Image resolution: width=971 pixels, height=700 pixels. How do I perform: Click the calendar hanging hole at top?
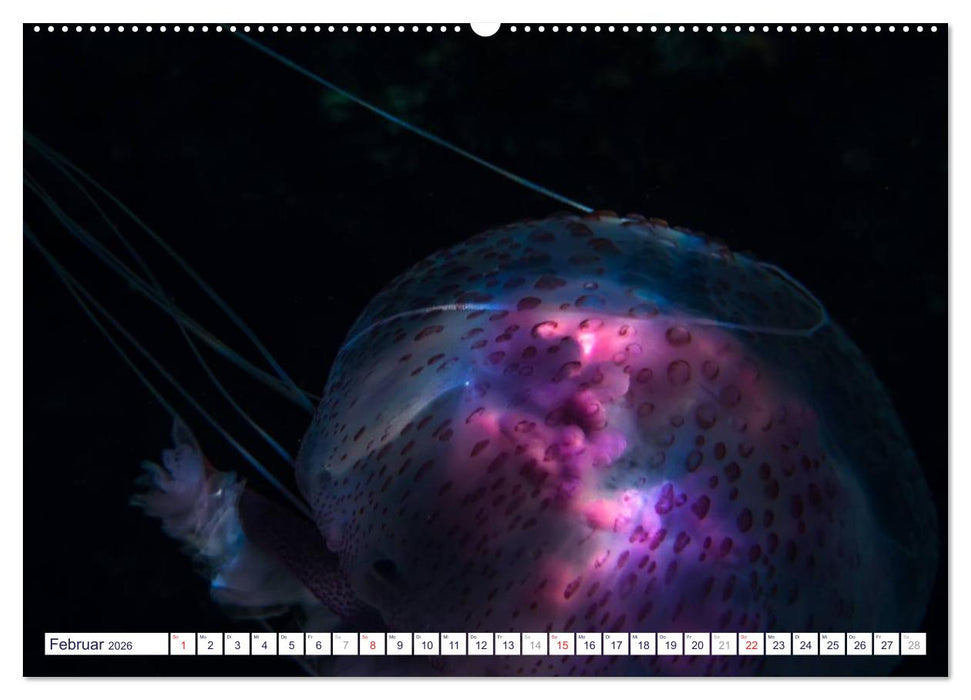tap(485, 27)
